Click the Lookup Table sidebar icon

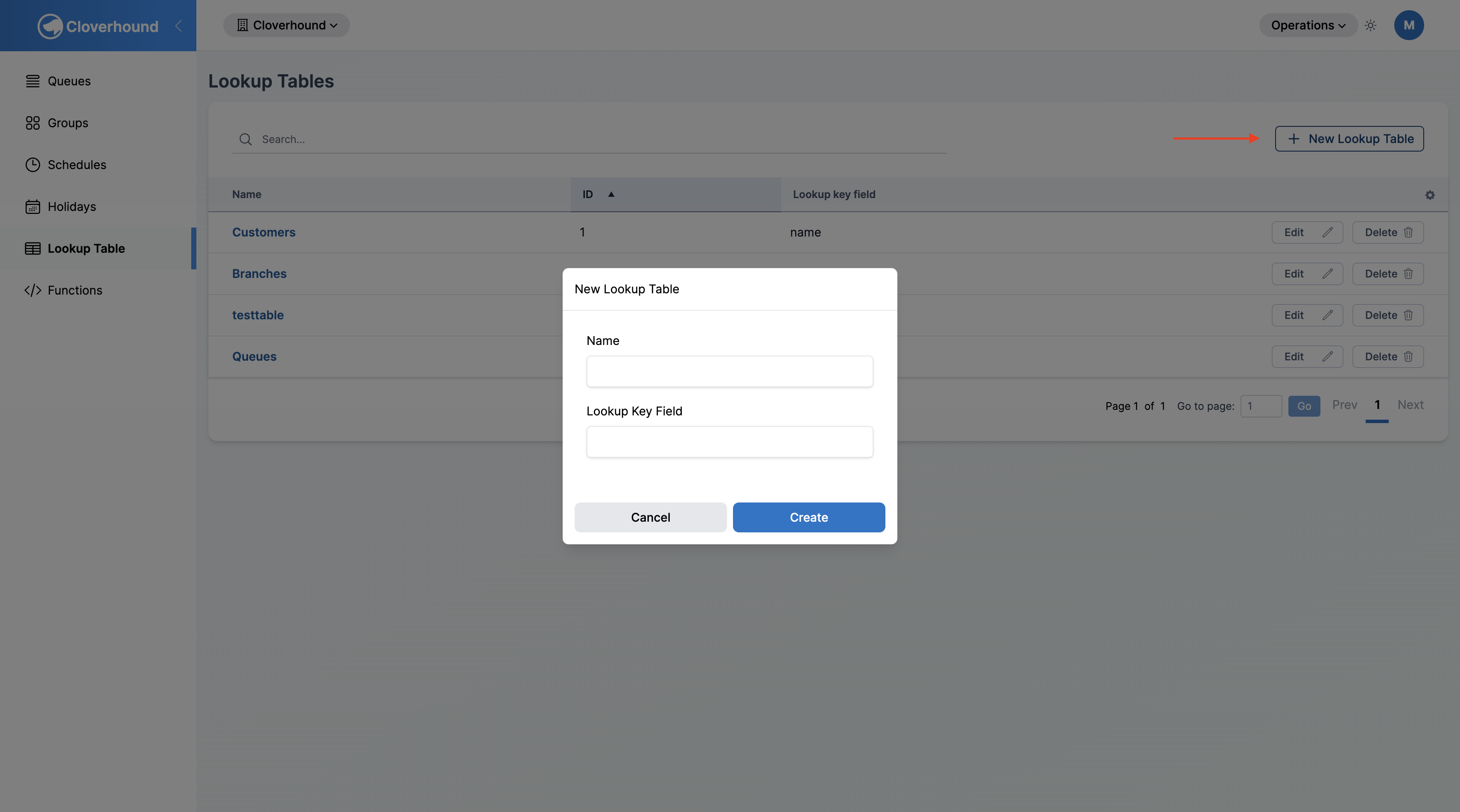click(33, 249)
